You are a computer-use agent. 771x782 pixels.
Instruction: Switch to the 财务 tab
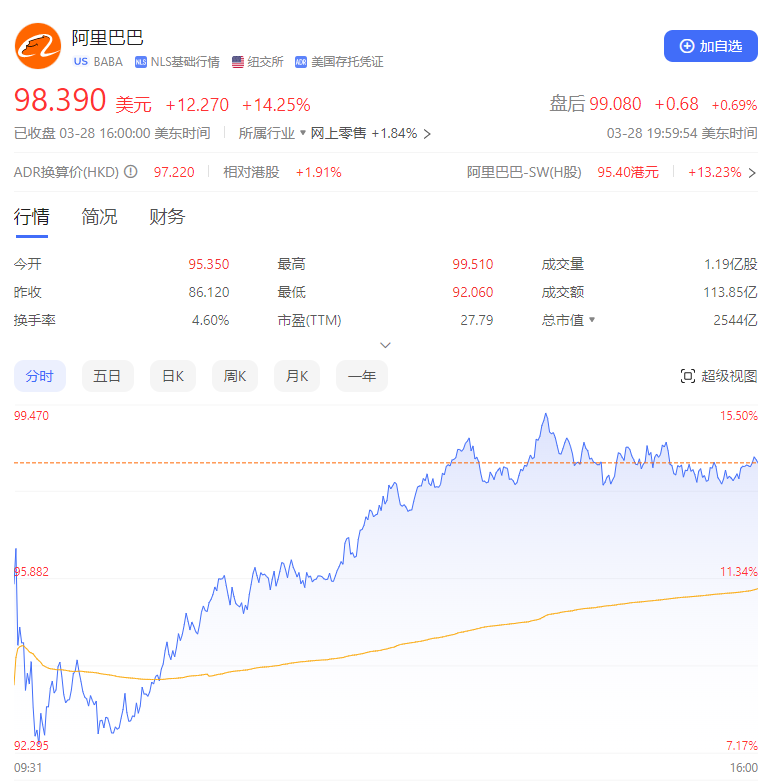tap(167, 217)
